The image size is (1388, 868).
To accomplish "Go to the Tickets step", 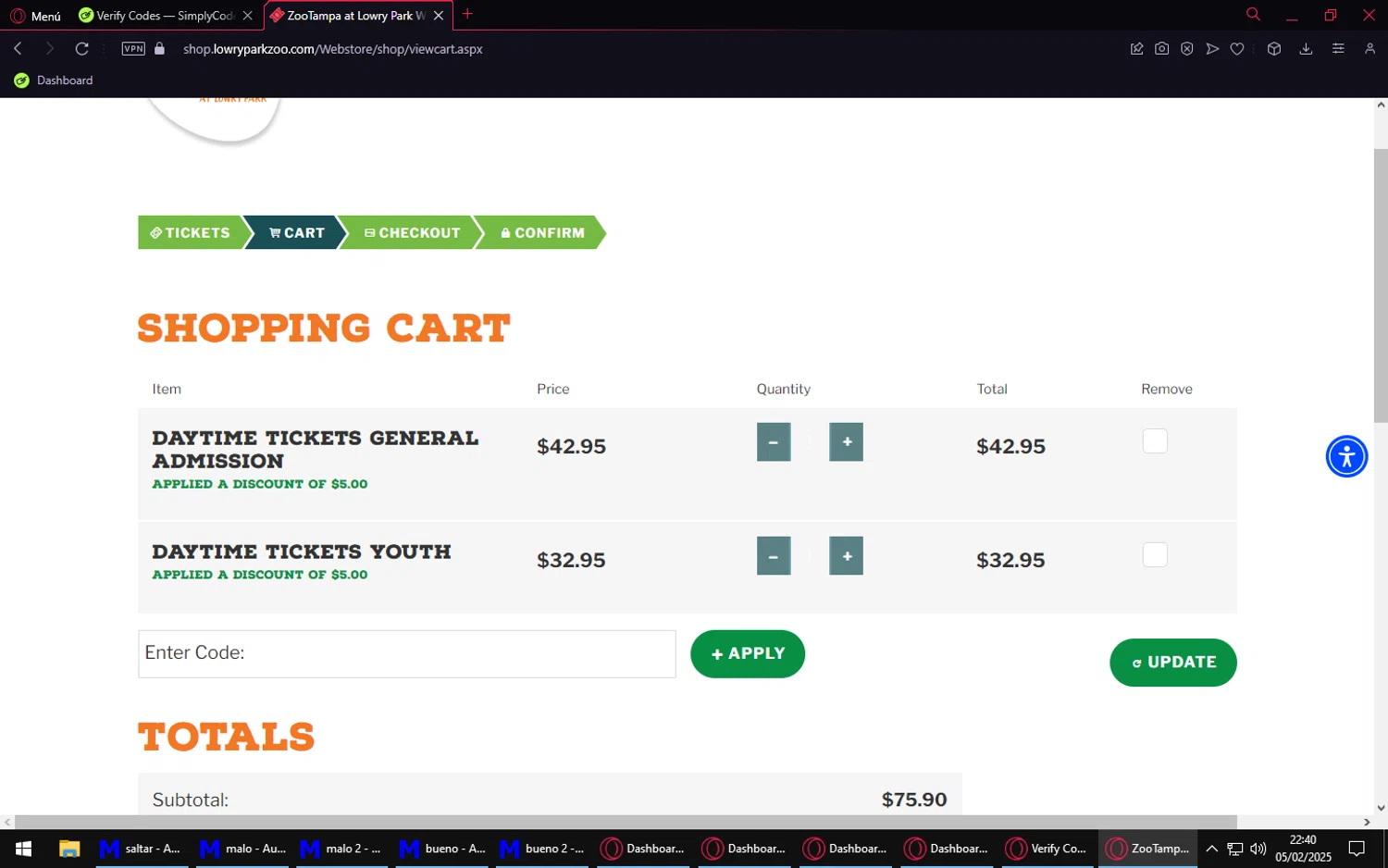I will point(191,233).
